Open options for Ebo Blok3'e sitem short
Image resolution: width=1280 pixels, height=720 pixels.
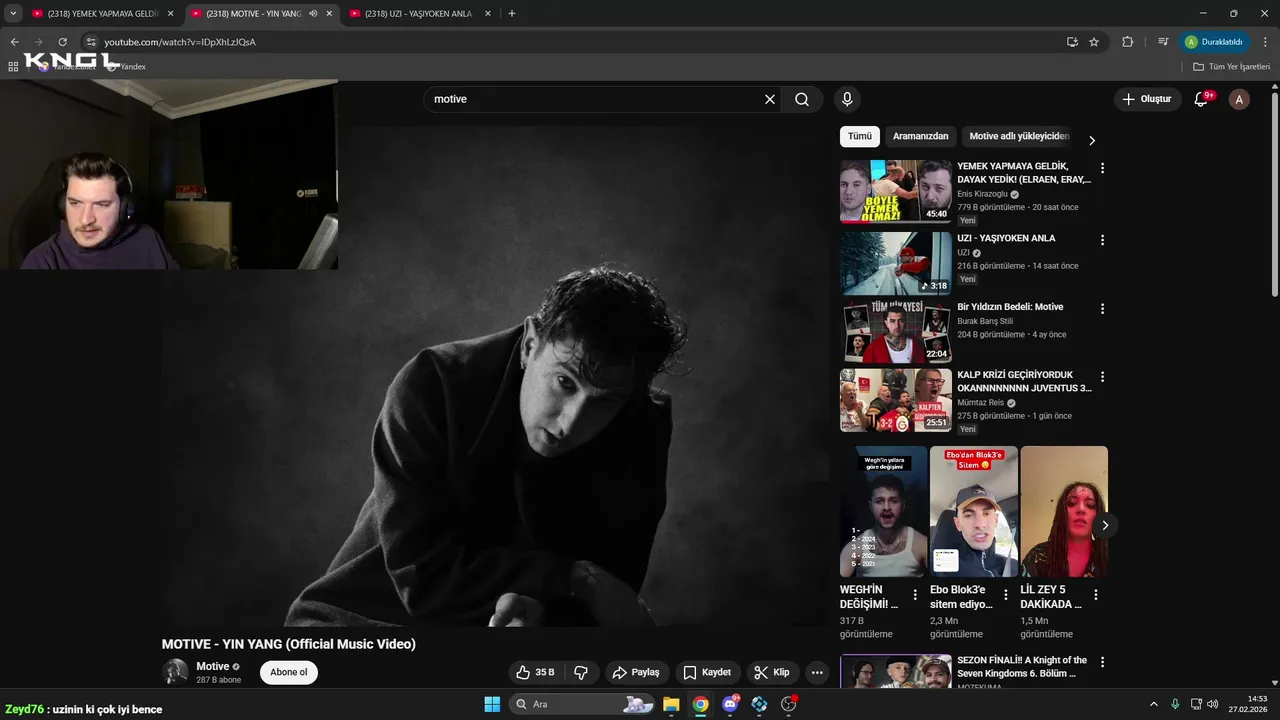(1005, 595)
